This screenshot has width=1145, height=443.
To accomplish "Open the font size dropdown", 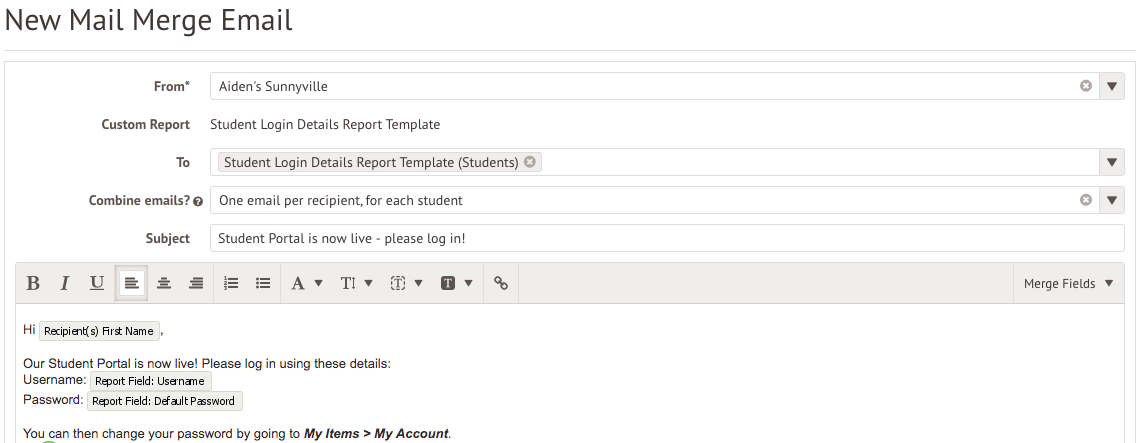I will [x=355, y=284].
